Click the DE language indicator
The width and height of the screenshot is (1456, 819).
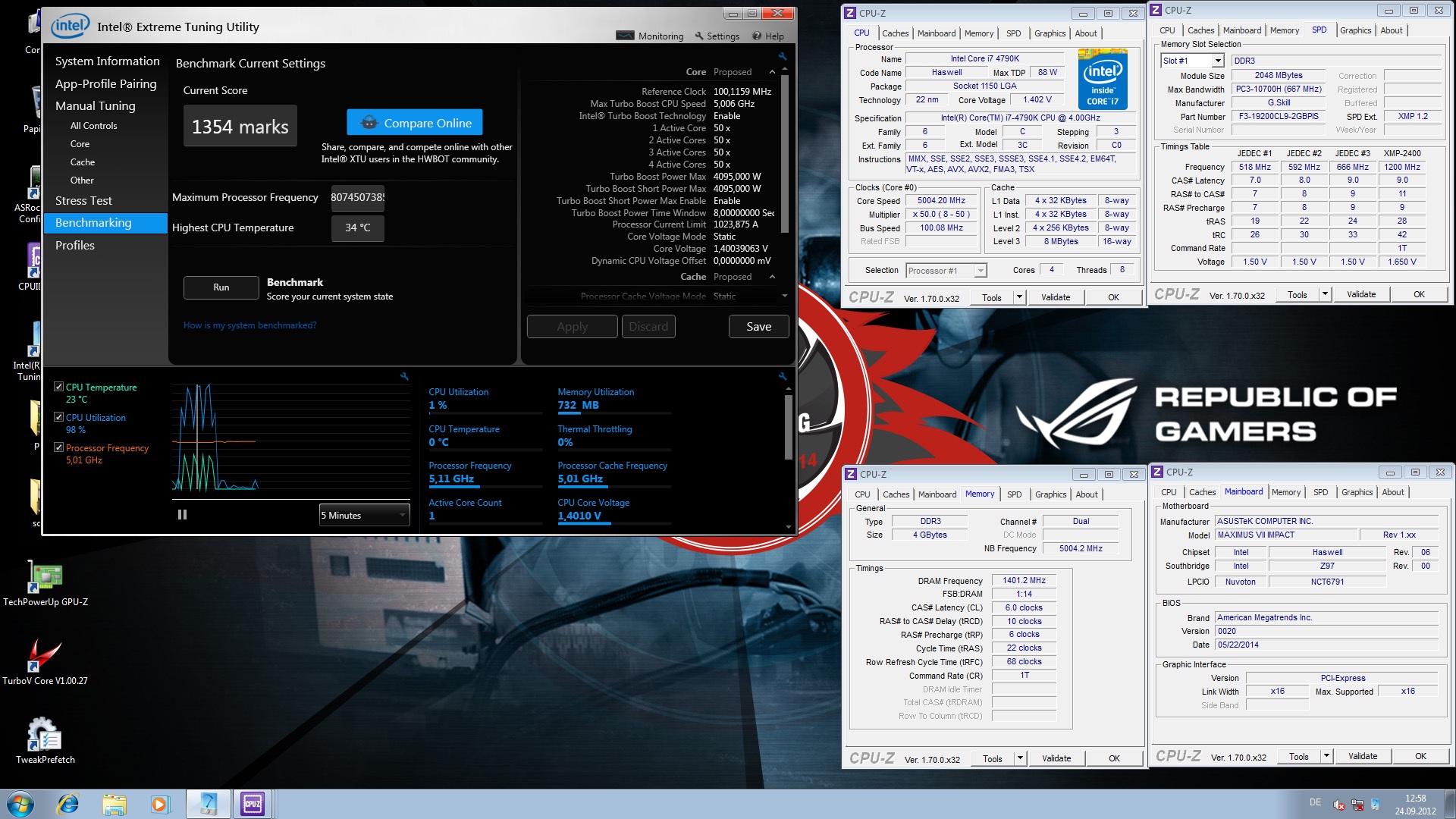click(1315, 802)
